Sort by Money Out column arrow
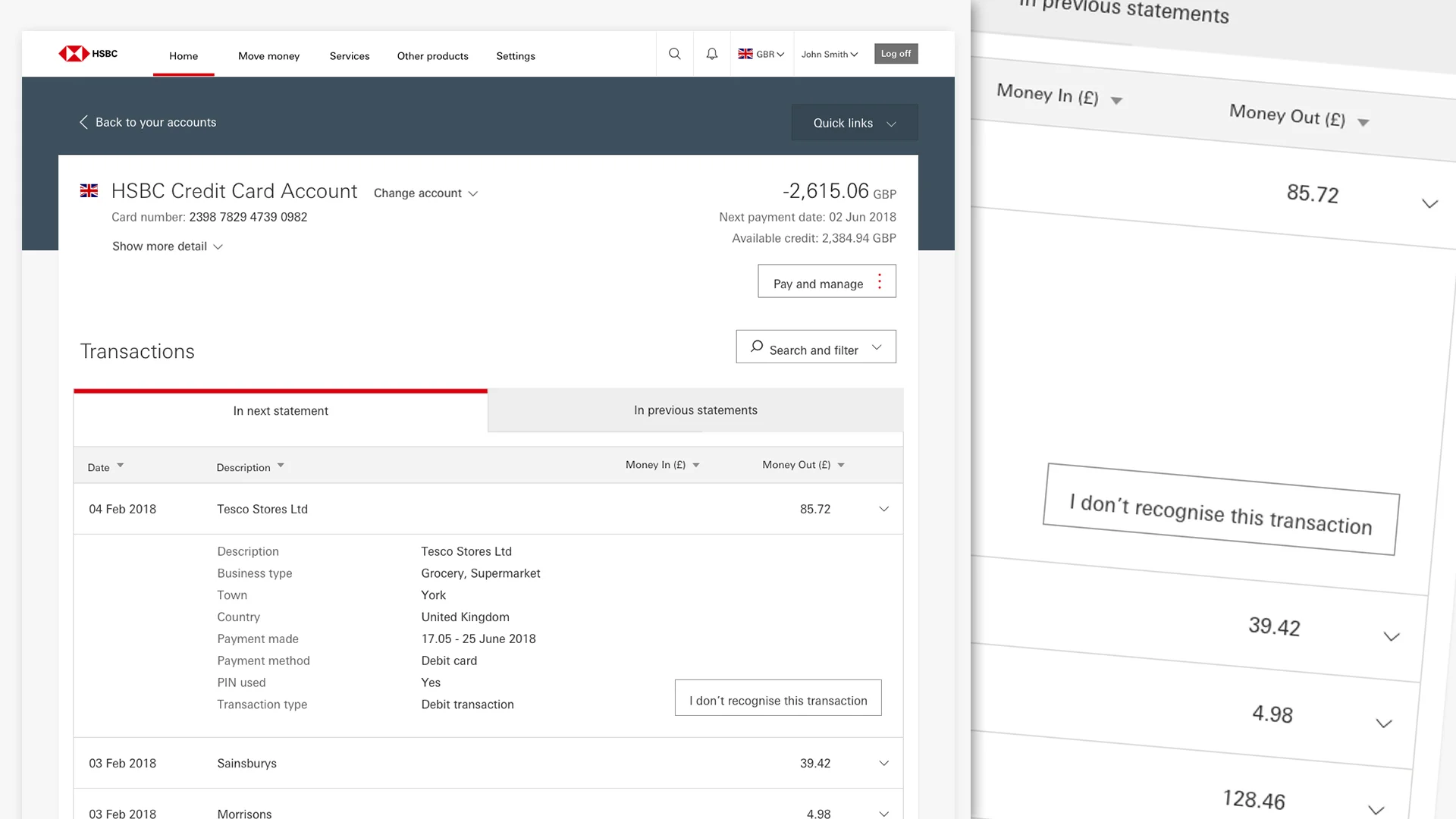 coord(841,465)
